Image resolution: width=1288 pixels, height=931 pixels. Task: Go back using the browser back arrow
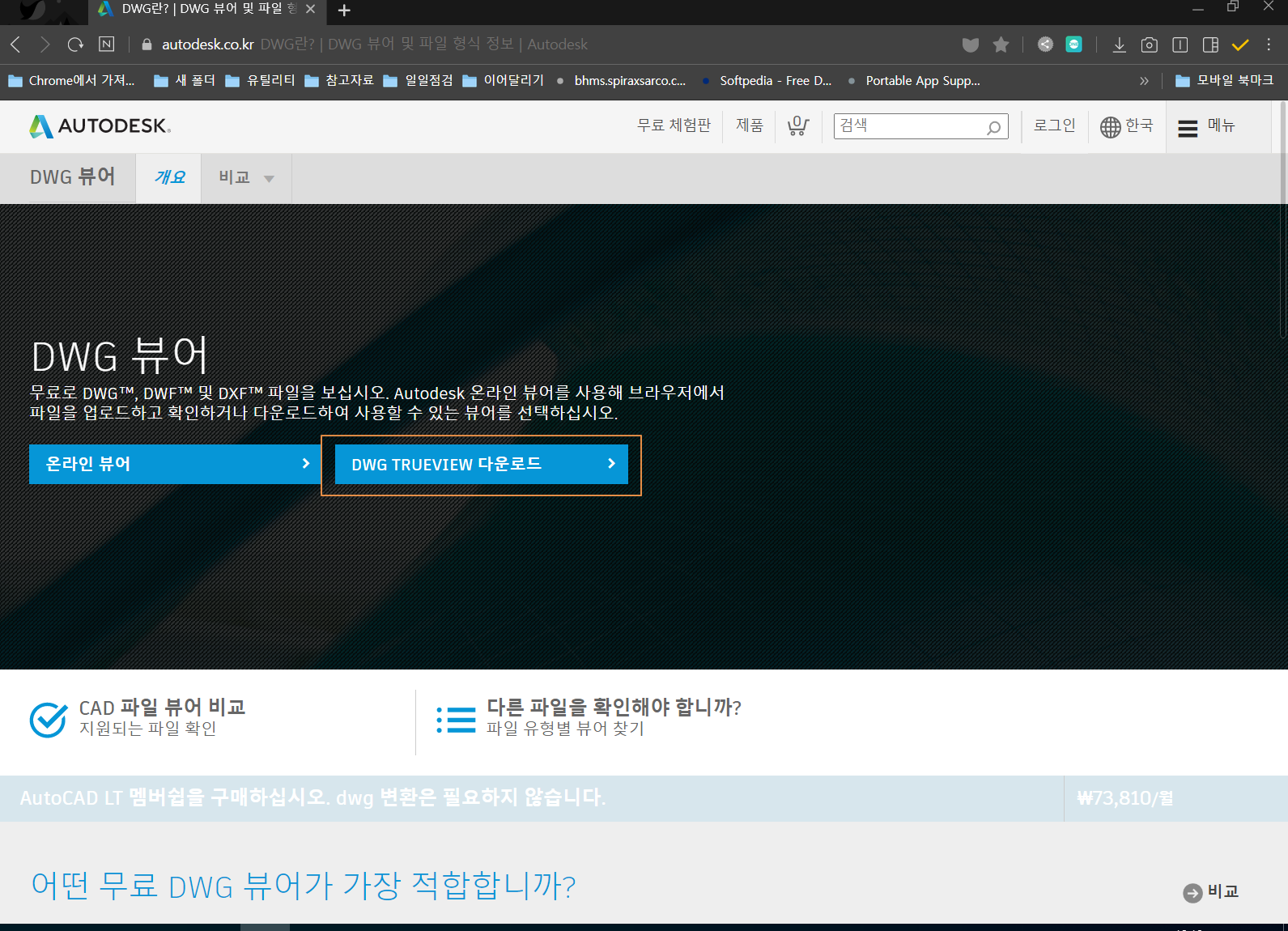point(15,45)
